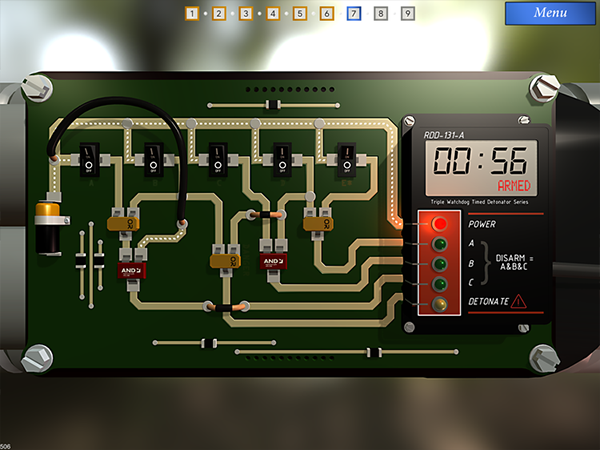Viewport: 600px width, 450px height.
Task: Toggle the middle rocker switch
Action: point(217,156)
